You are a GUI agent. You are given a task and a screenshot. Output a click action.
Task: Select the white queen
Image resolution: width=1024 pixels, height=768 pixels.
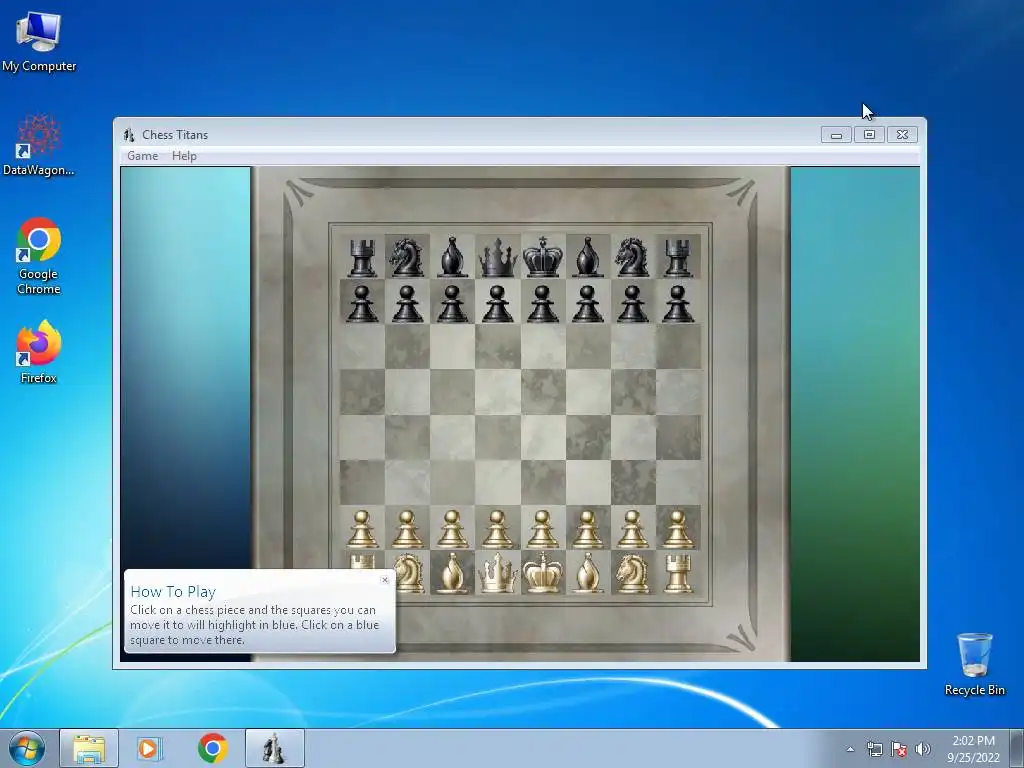[x=498, y=573]
